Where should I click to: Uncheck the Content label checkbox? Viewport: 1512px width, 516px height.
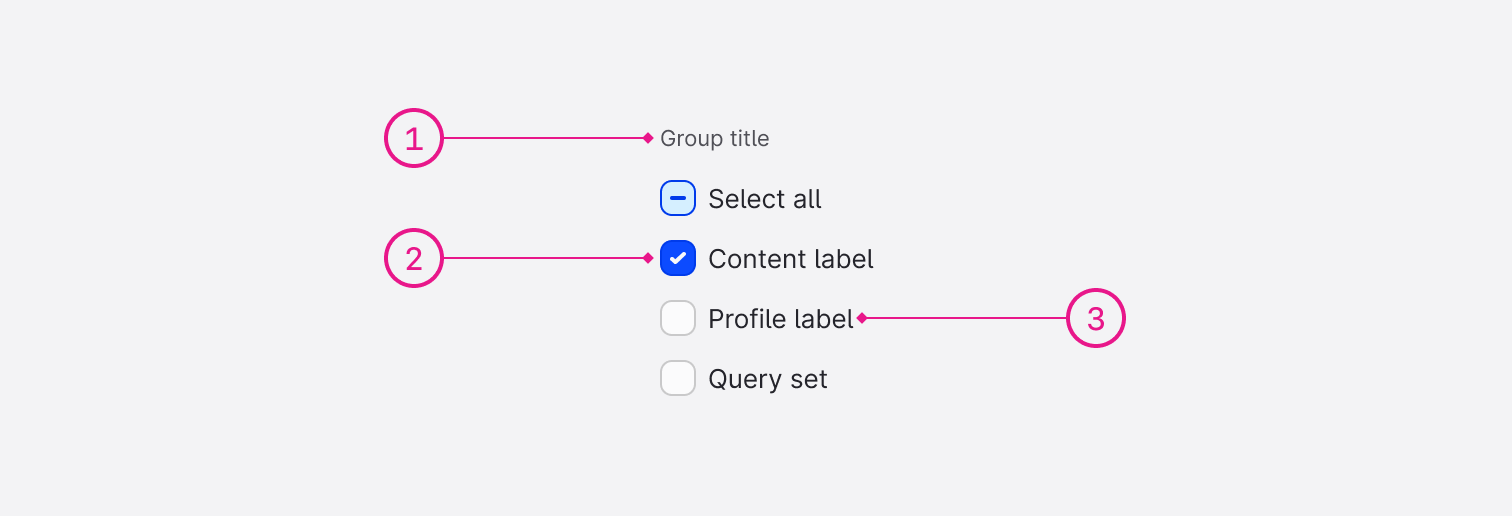[x=678, y=258]
